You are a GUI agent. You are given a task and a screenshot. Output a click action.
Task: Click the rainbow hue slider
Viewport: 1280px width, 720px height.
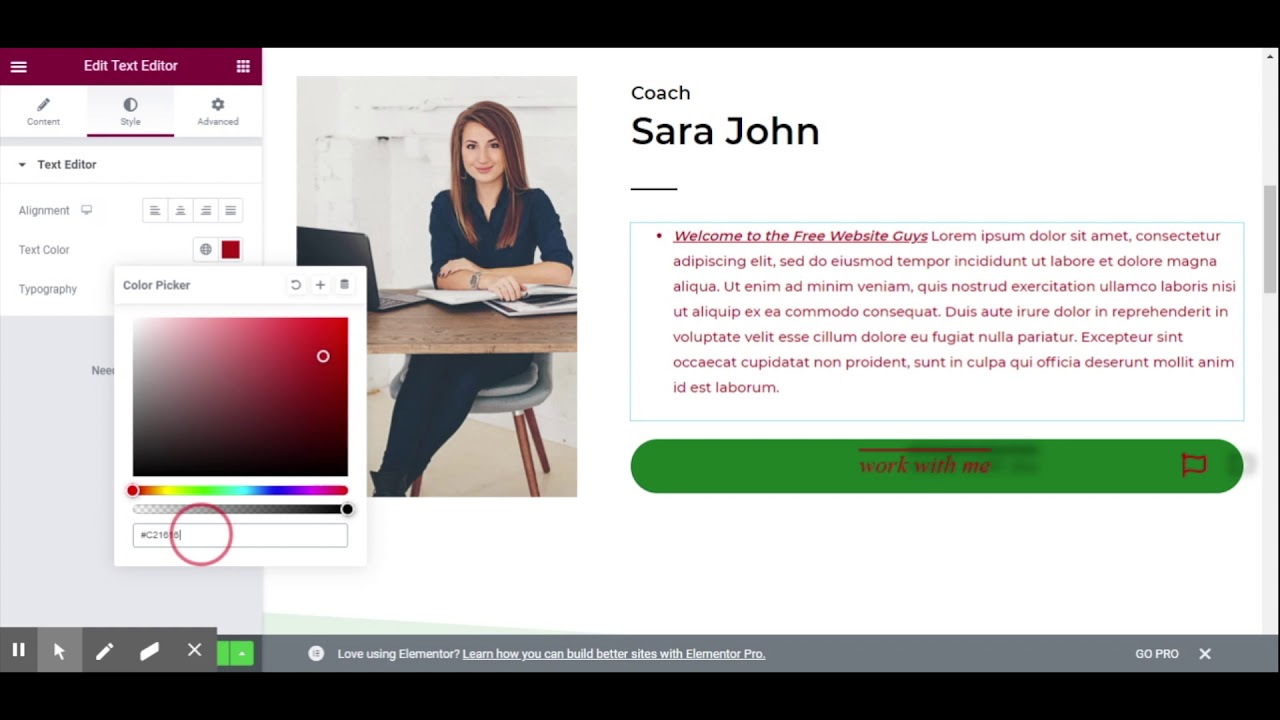pos(240,490)
